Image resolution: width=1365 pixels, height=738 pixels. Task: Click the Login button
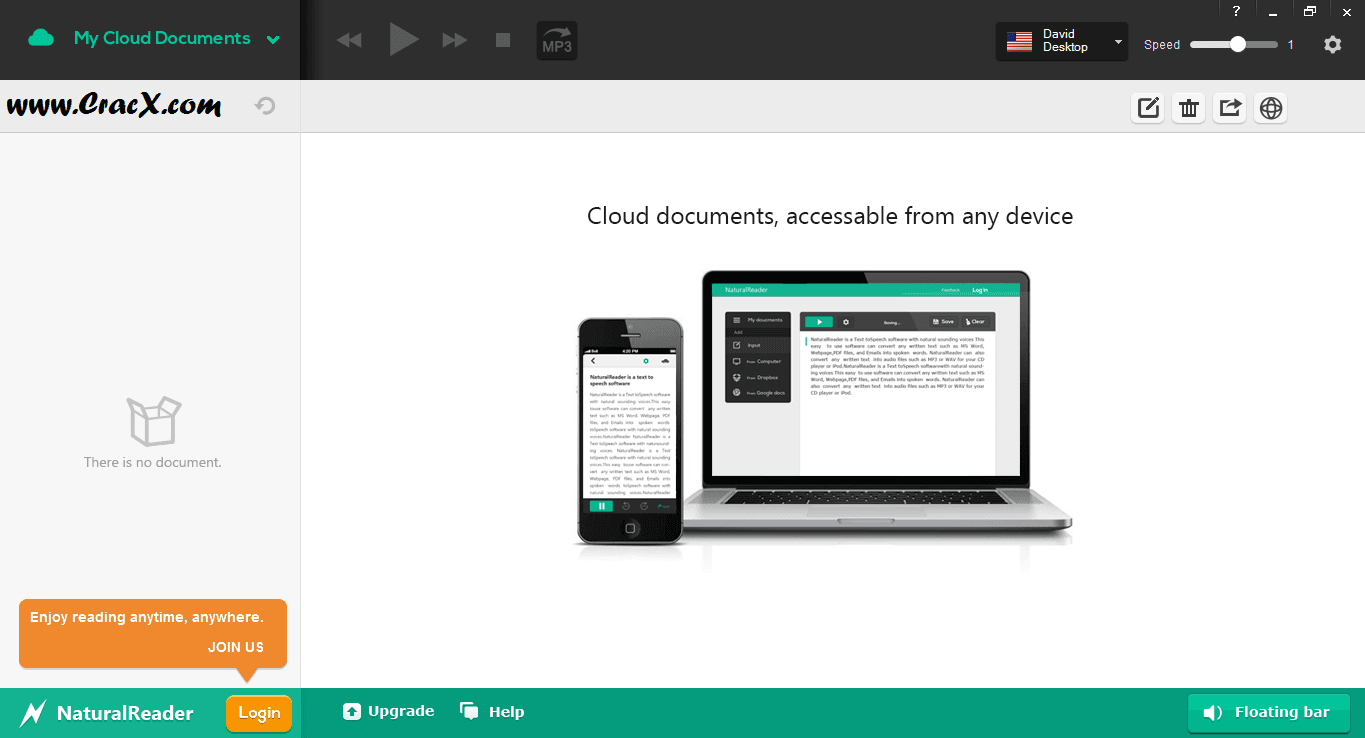click(259, 713)
